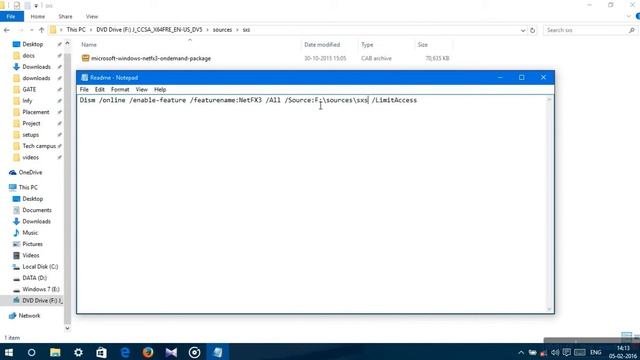Image resolution: width=640 pixels, height=360 pixels.
Task: Open Settings gear on taskbar
Action: pos(78,352)
